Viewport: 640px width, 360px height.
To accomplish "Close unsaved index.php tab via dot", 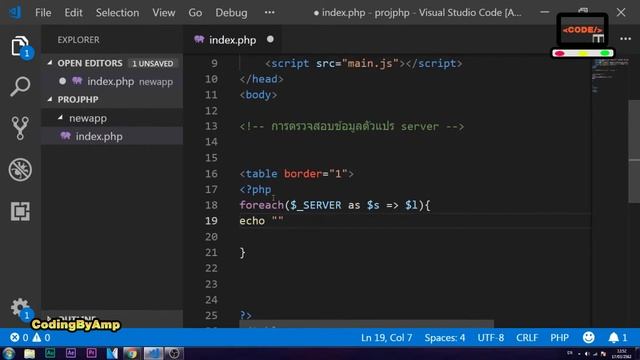I will click(270, 39).
